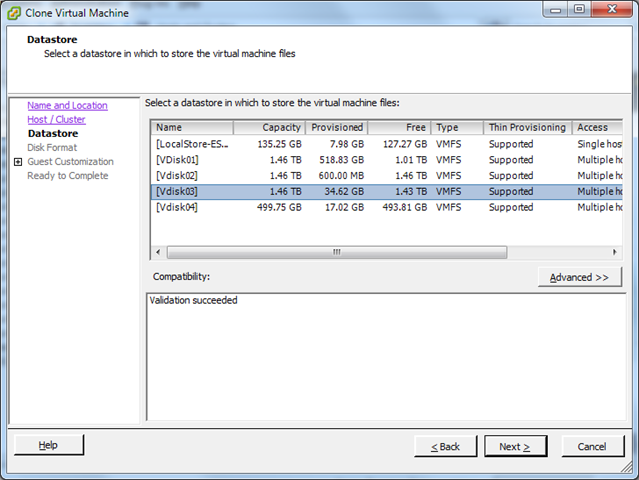639x480 pixels.
Task: Proceed with the Next button
Action: (x=515, y=446)
